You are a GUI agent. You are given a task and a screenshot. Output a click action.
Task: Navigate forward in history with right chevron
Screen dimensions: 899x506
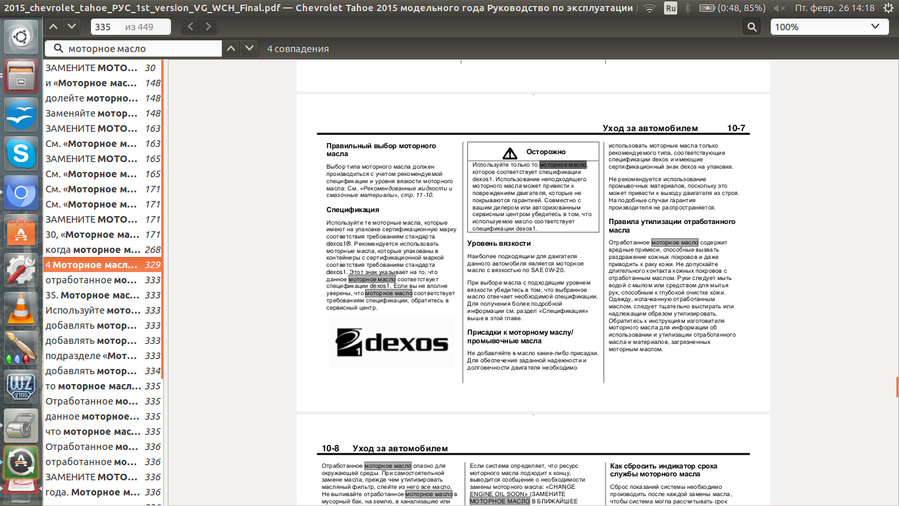pyautogui.click(x=208, y=26)
